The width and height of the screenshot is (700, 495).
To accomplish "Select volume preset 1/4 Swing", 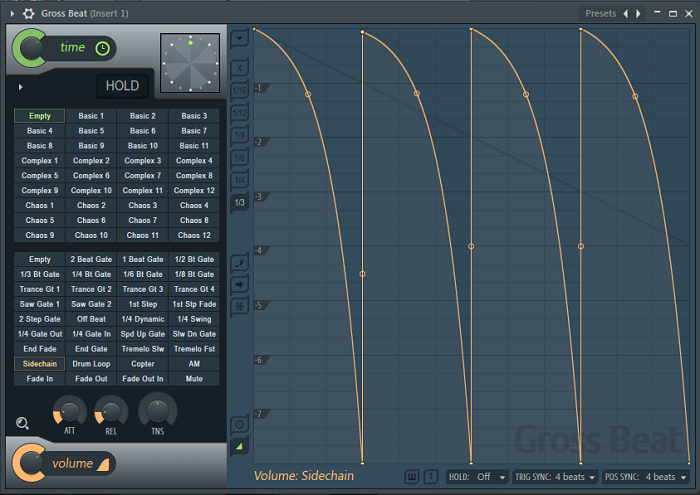I will 194,319.
